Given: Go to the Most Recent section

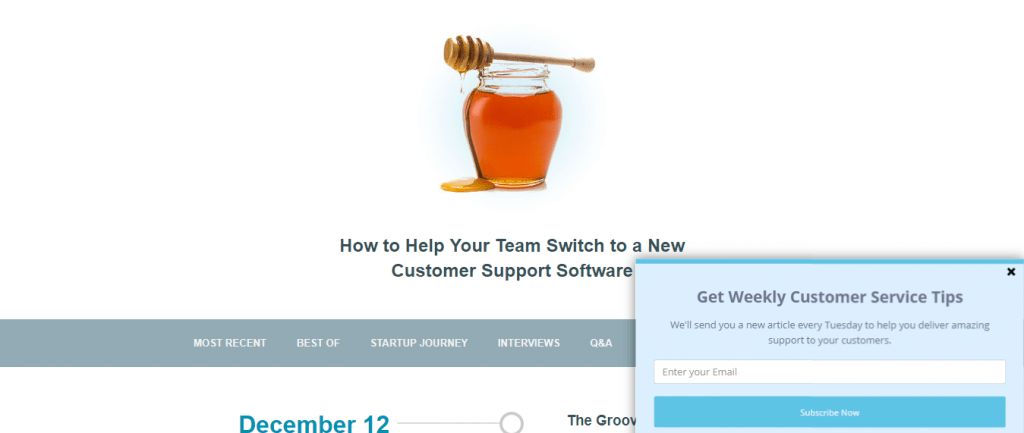Looking at the screenshot, I should coord(229,343).
